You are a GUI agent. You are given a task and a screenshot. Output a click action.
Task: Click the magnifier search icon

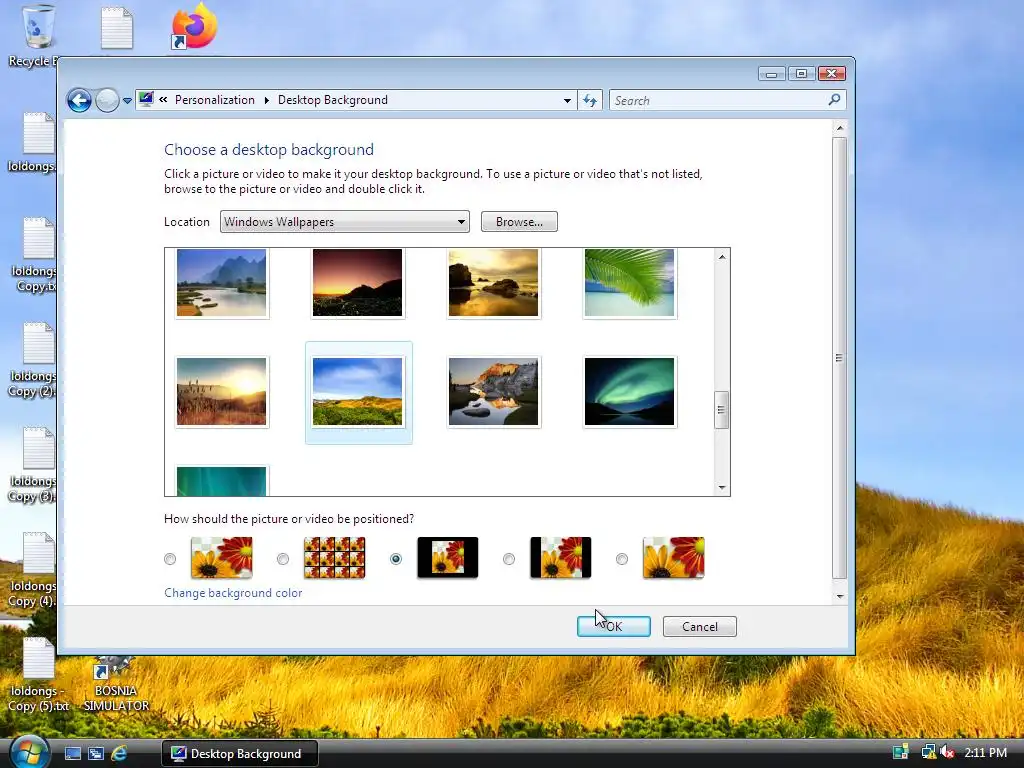pyautogui.click(x=834, y=100)
